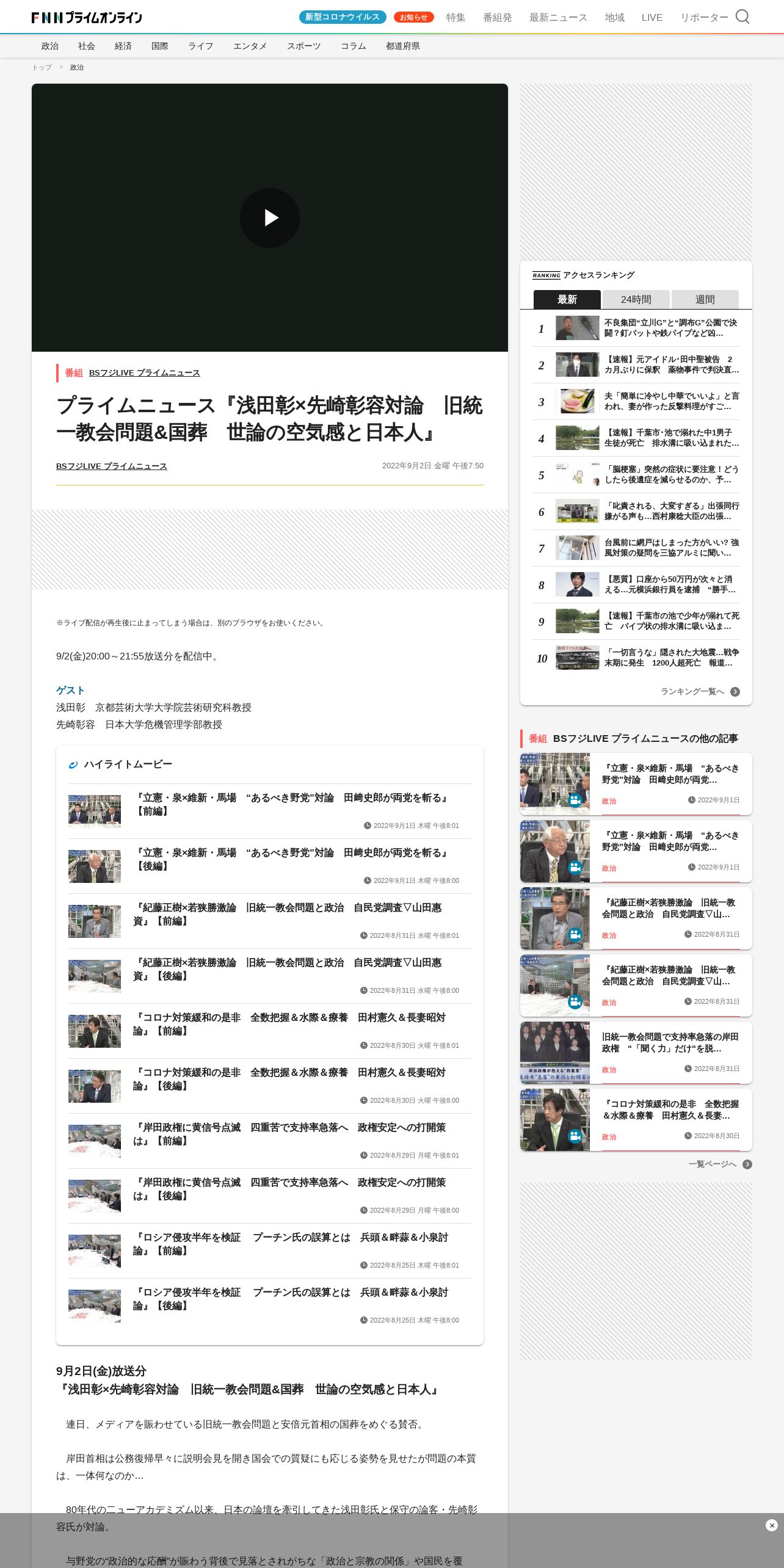Image resolution: width=784 pixels, height=1568 pixels.
Task: Select エンタメ category
Action: 250,46
